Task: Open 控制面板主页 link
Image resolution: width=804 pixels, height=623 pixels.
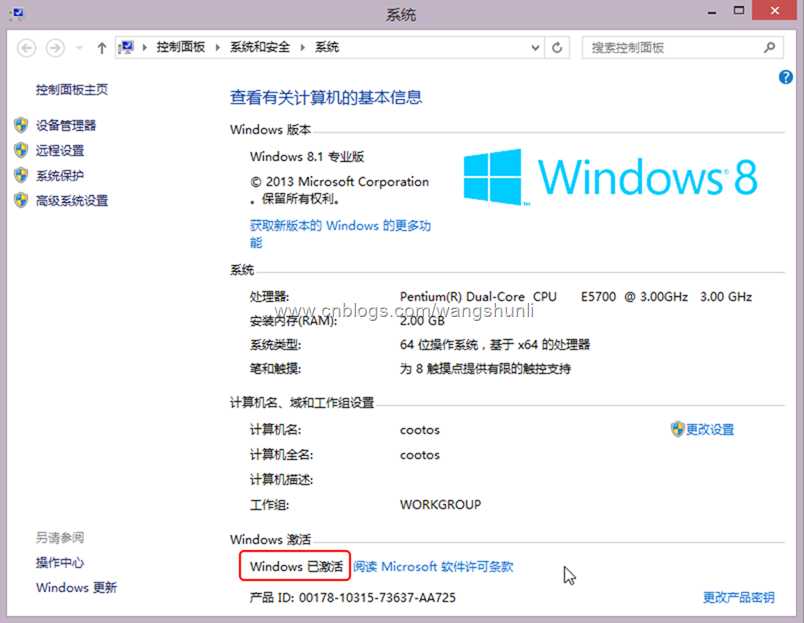Action: (72, 90)
